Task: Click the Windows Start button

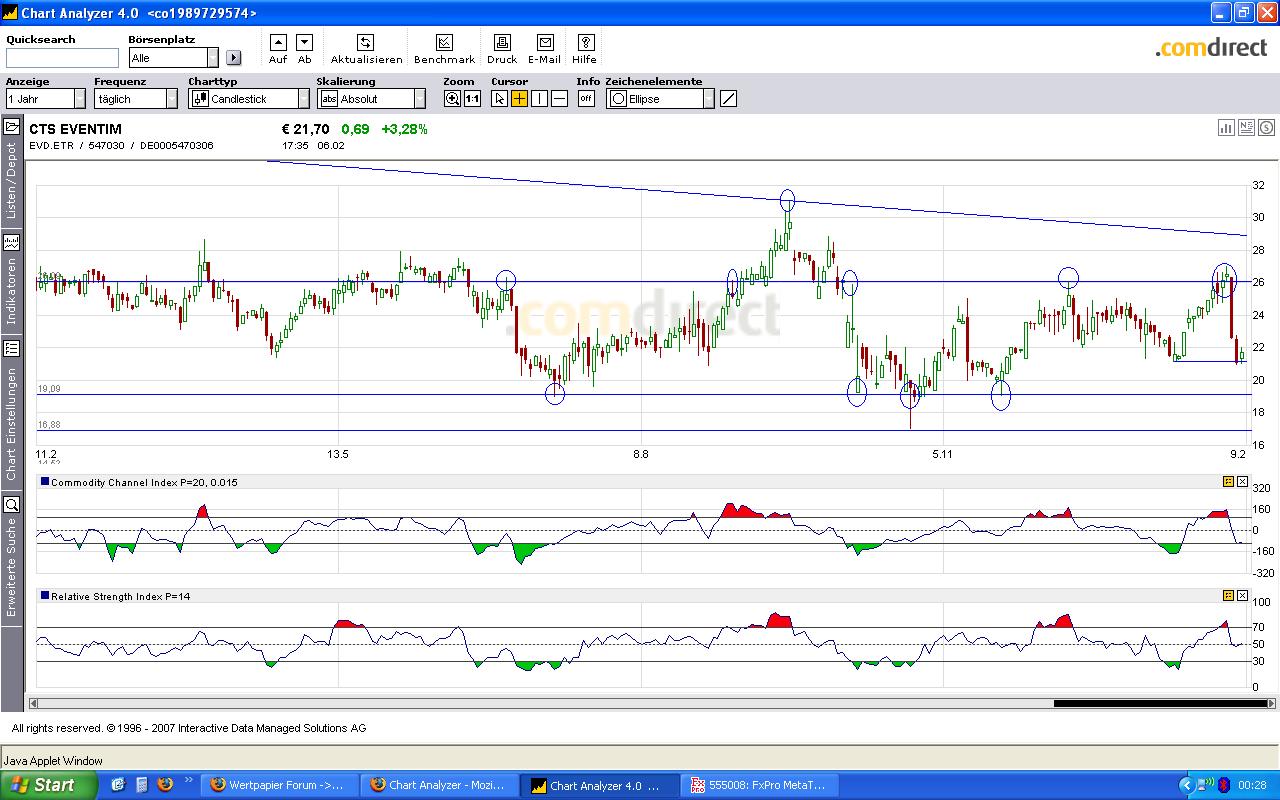Action: point(46,785)
